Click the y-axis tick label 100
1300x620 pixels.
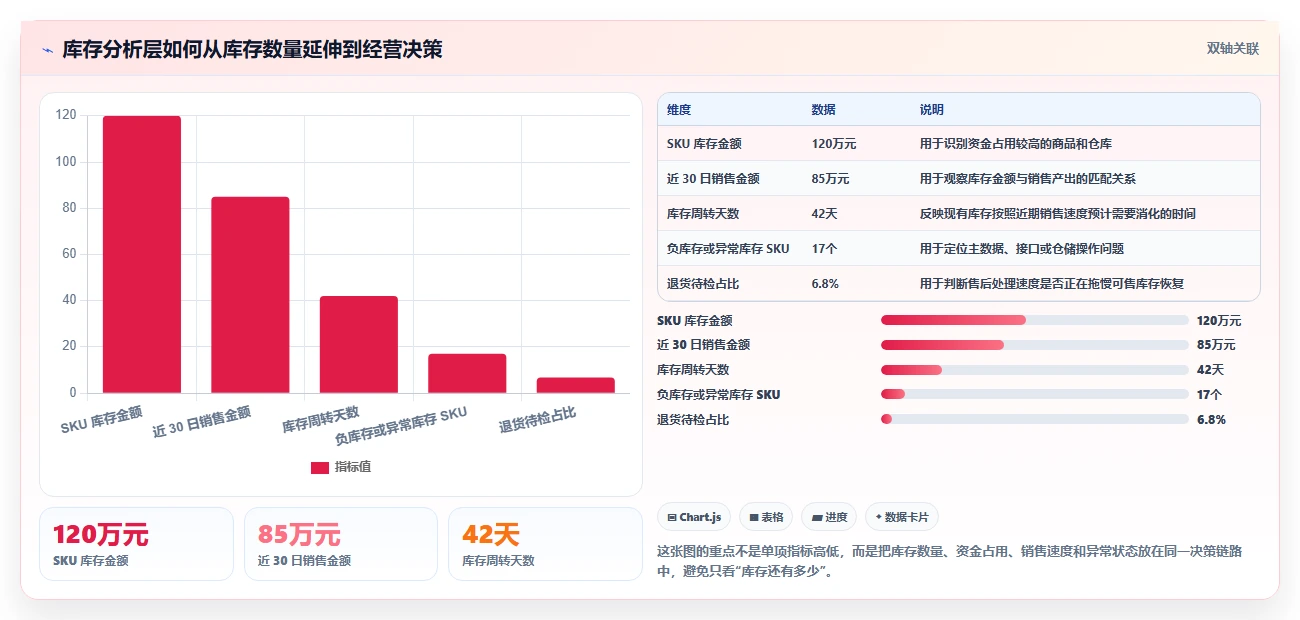66,162
